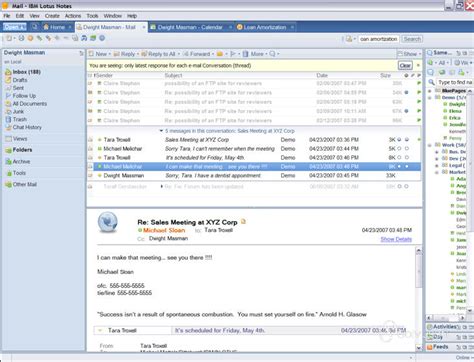Screen dimensions: 474x362
Task: Open the Help menu
Action: (132, 16)
